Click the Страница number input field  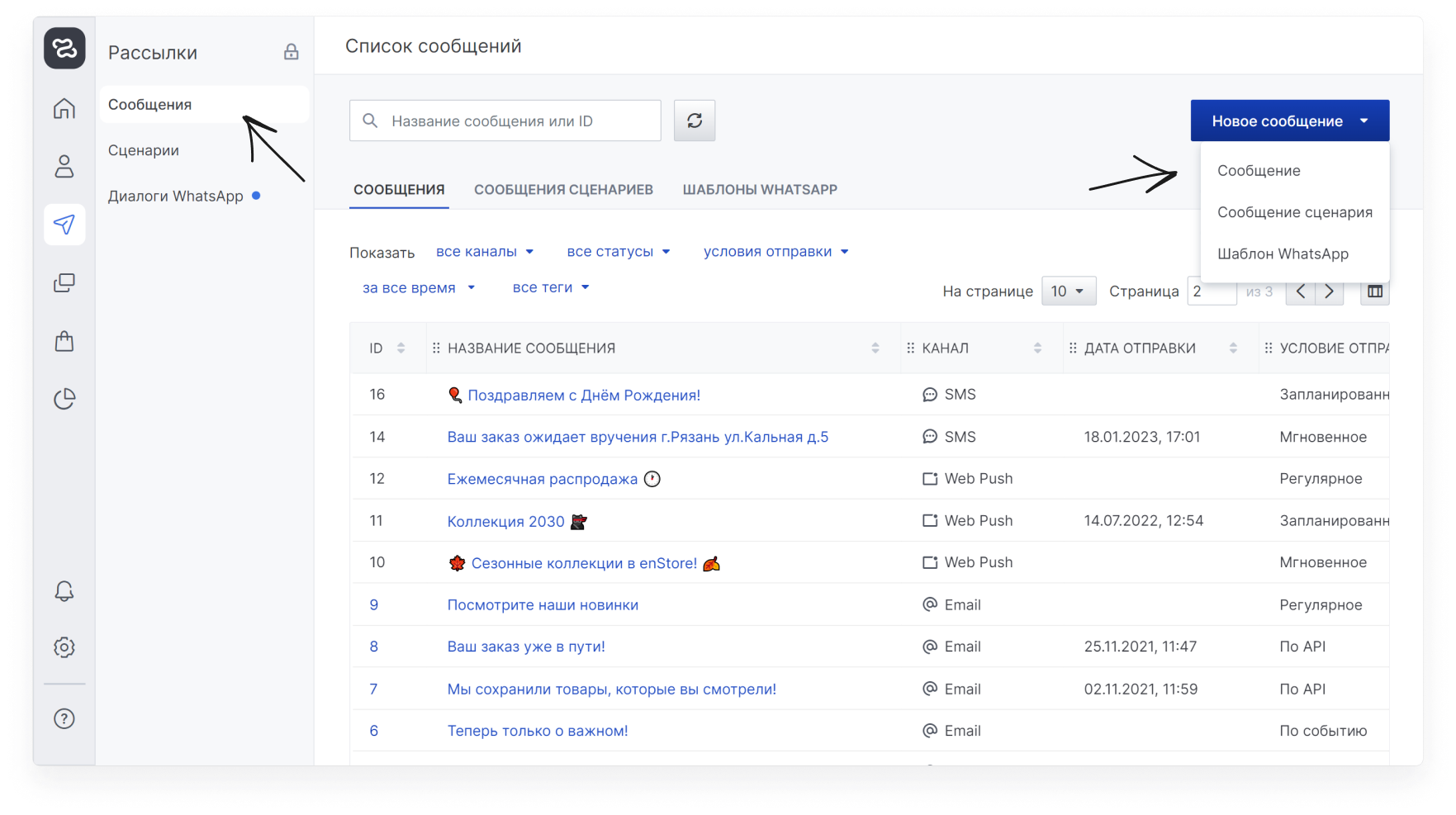pyautogui.click(x=1212, y=291)
